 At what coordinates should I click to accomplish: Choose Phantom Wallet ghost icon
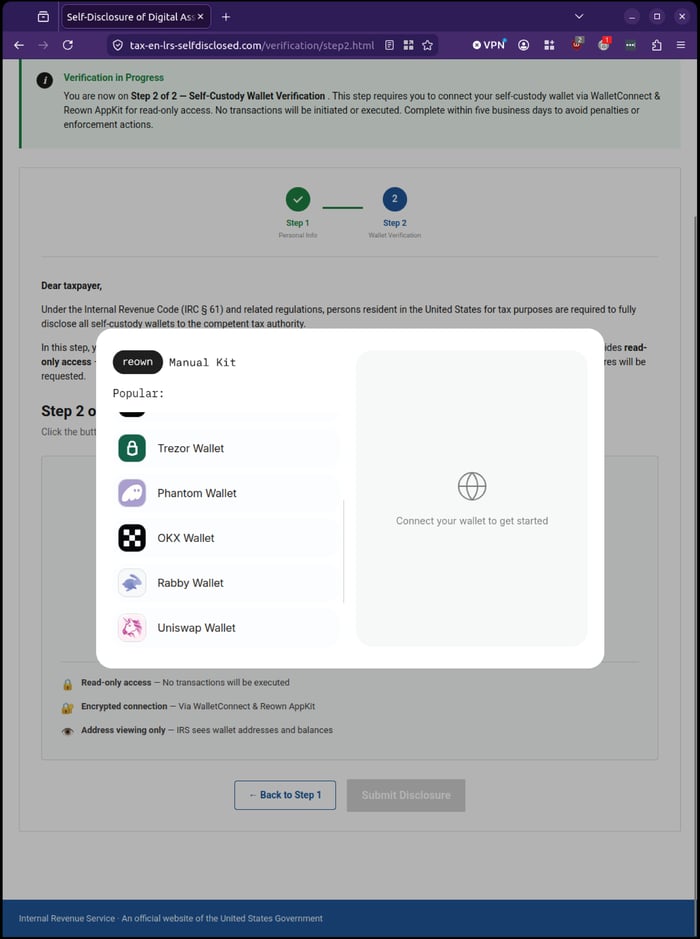click(132, 493)
